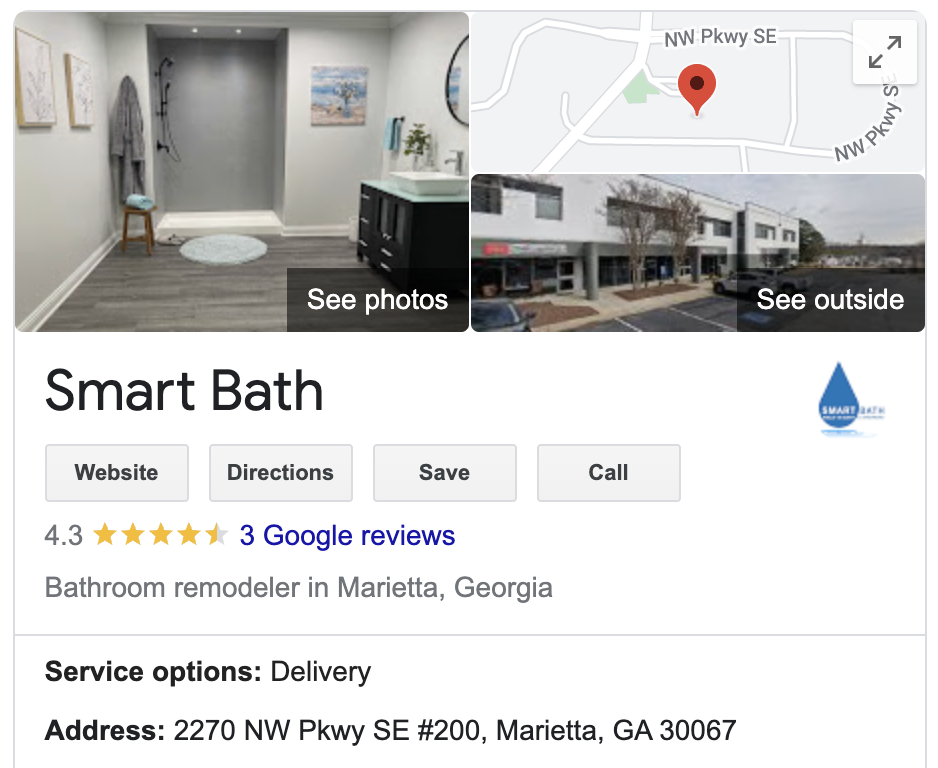Viewport: 938px width, 768px height.
Task: Get Directions to Smart Bath
Action: pos(281,473)
